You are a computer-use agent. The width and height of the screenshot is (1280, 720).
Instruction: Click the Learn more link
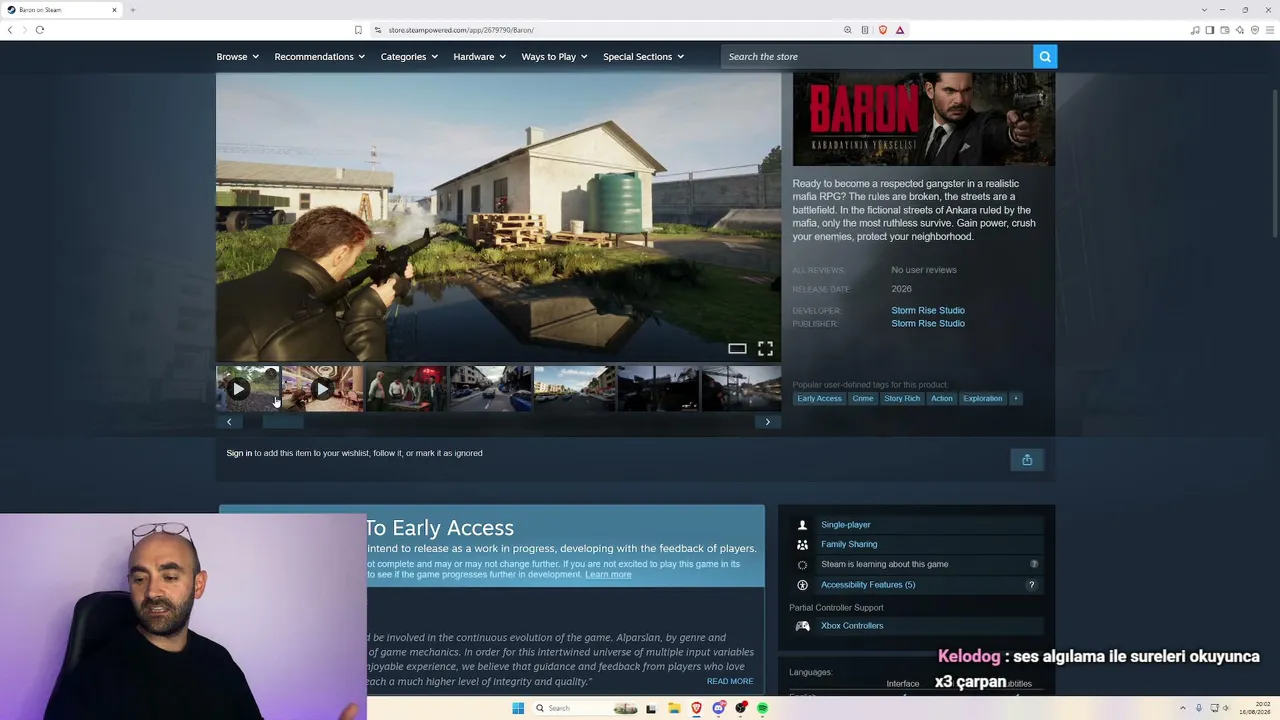pos(608,575)
